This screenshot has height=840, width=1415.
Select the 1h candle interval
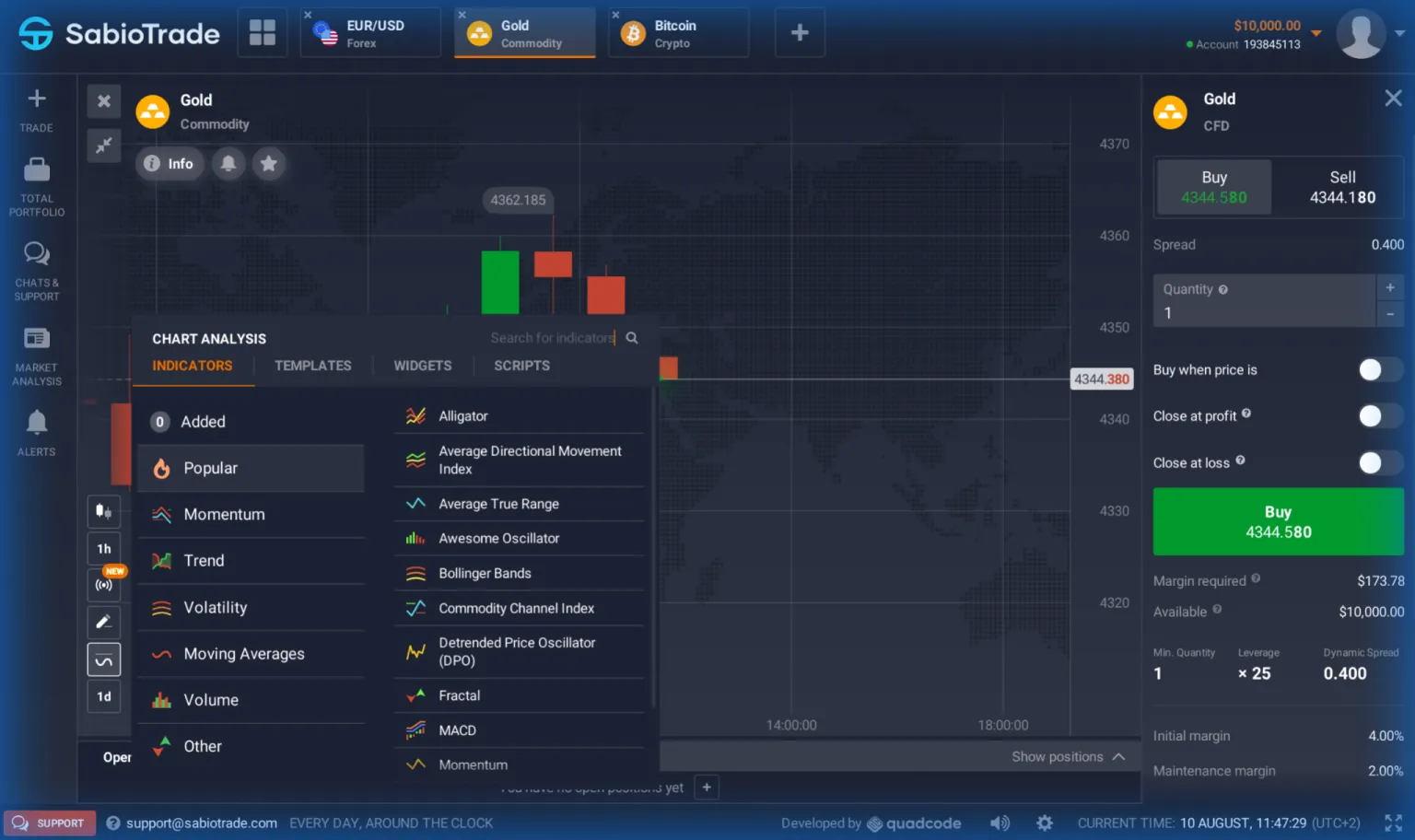(104, 549)
